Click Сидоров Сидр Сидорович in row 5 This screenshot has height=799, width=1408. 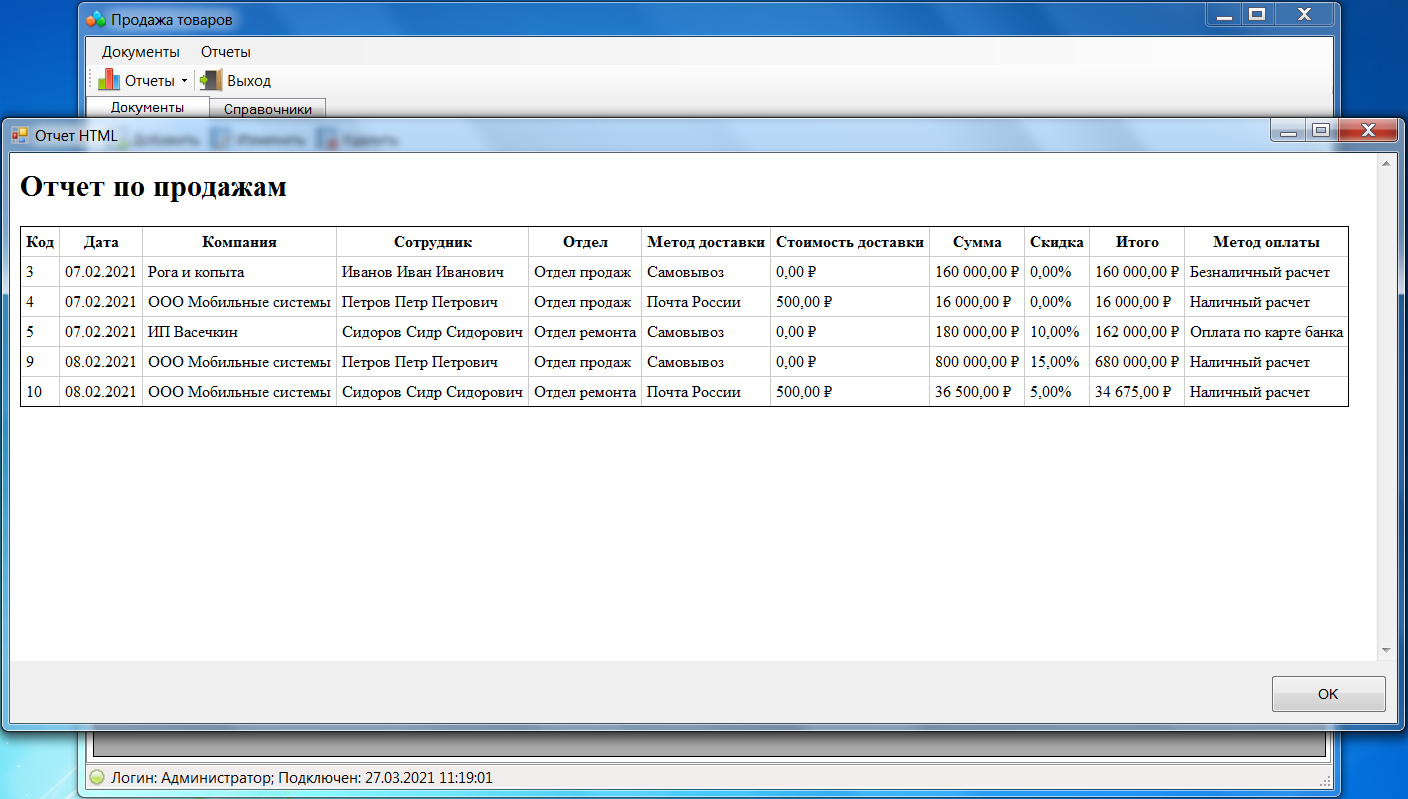click(432, 332)
